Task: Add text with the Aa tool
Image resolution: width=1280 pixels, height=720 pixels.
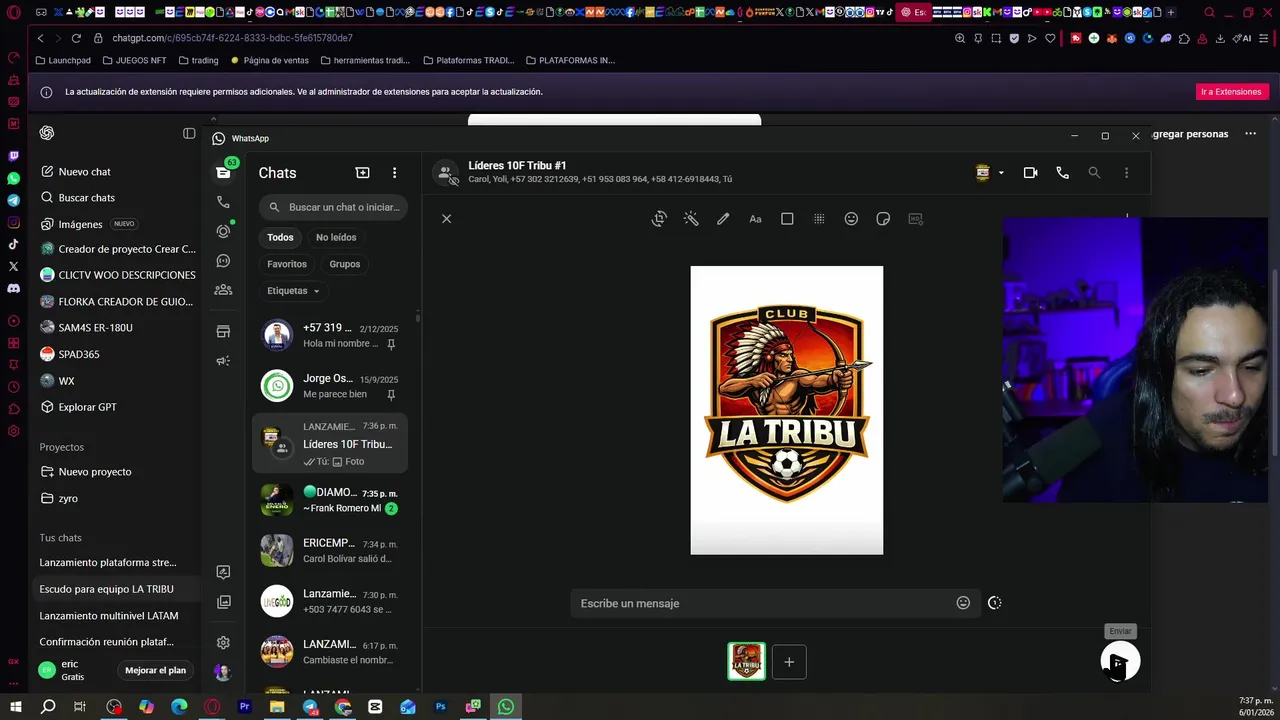Action: tap(755, 219)
